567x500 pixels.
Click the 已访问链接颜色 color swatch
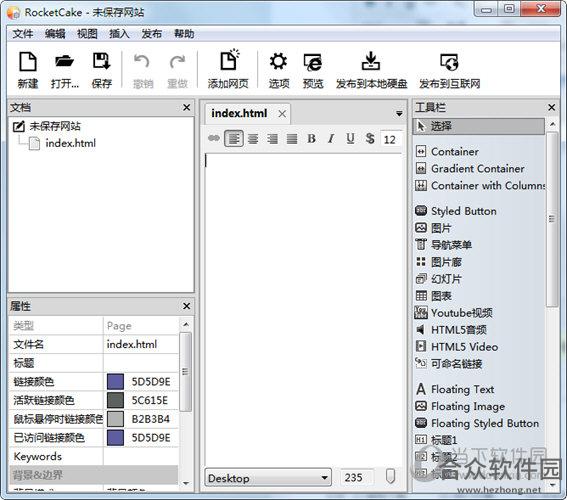(115, 438)
